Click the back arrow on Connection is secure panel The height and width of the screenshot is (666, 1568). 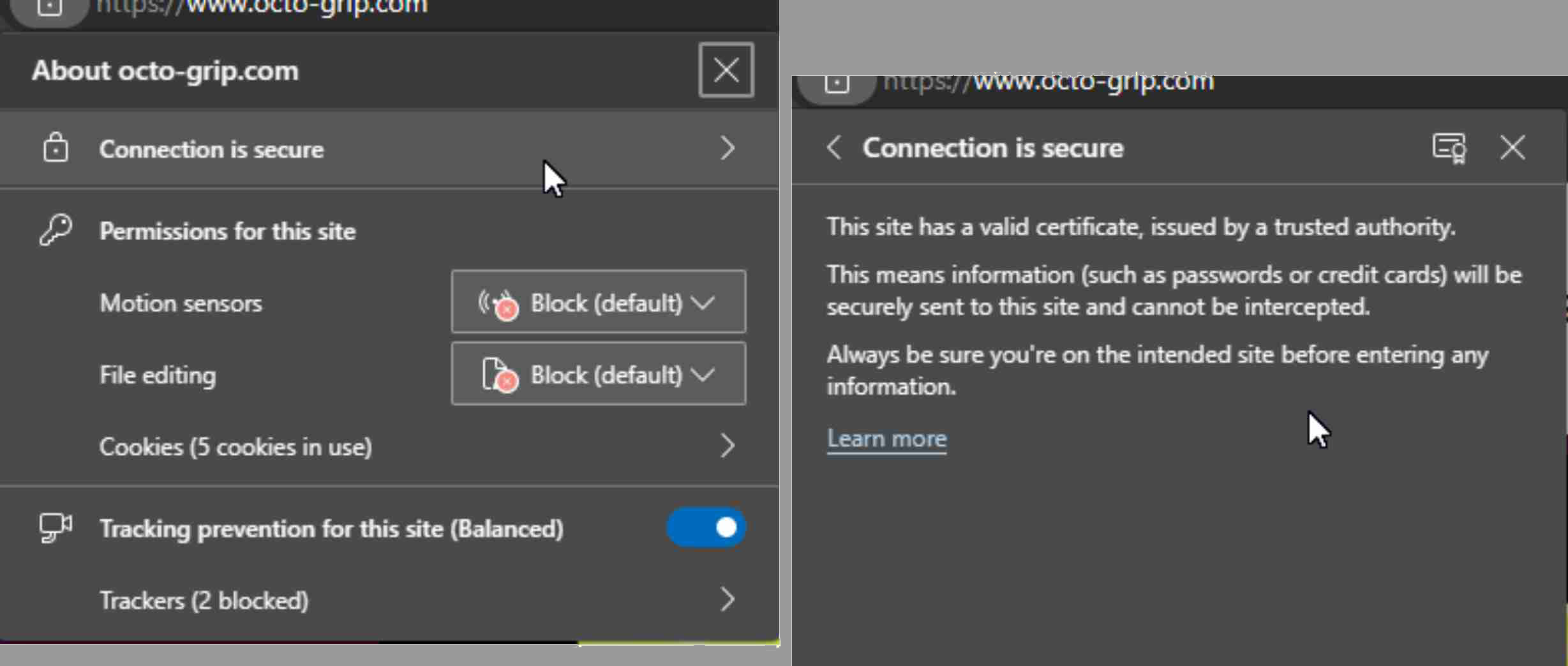[x=834, y=148]
